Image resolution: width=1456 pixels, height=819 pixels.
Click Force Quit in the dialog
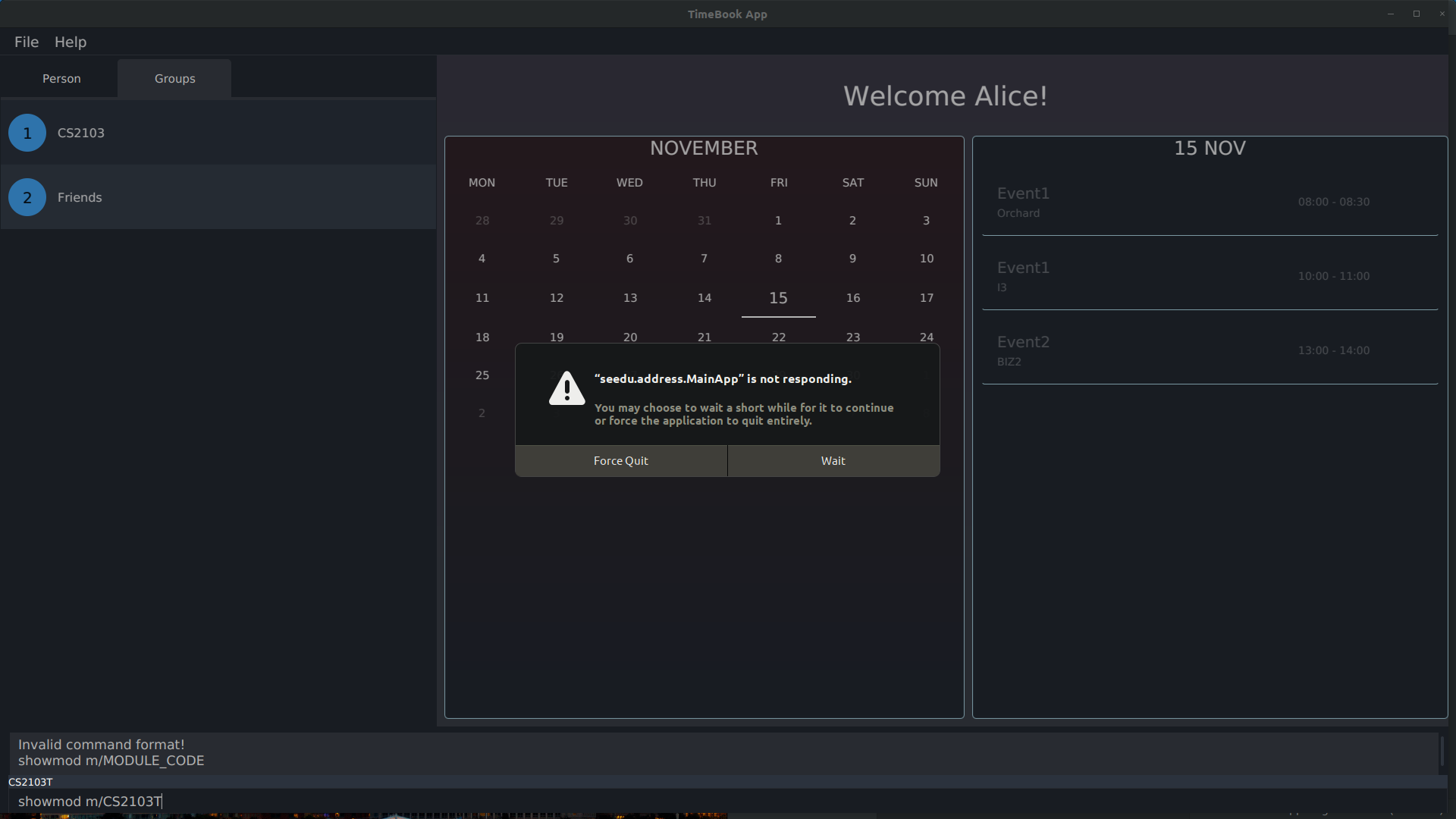620,461
